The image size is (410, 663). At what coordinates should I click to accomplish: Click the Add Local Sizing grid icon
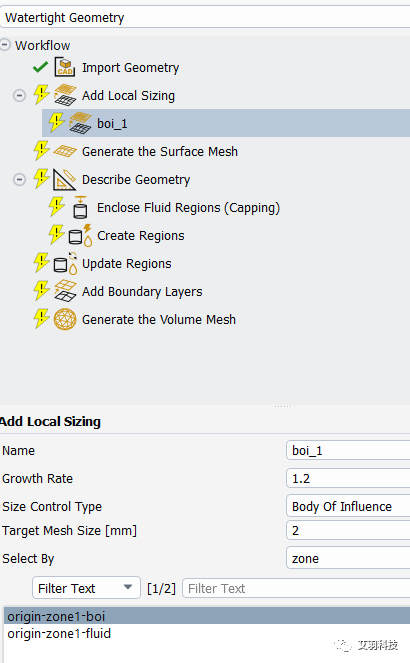[65, 95]
